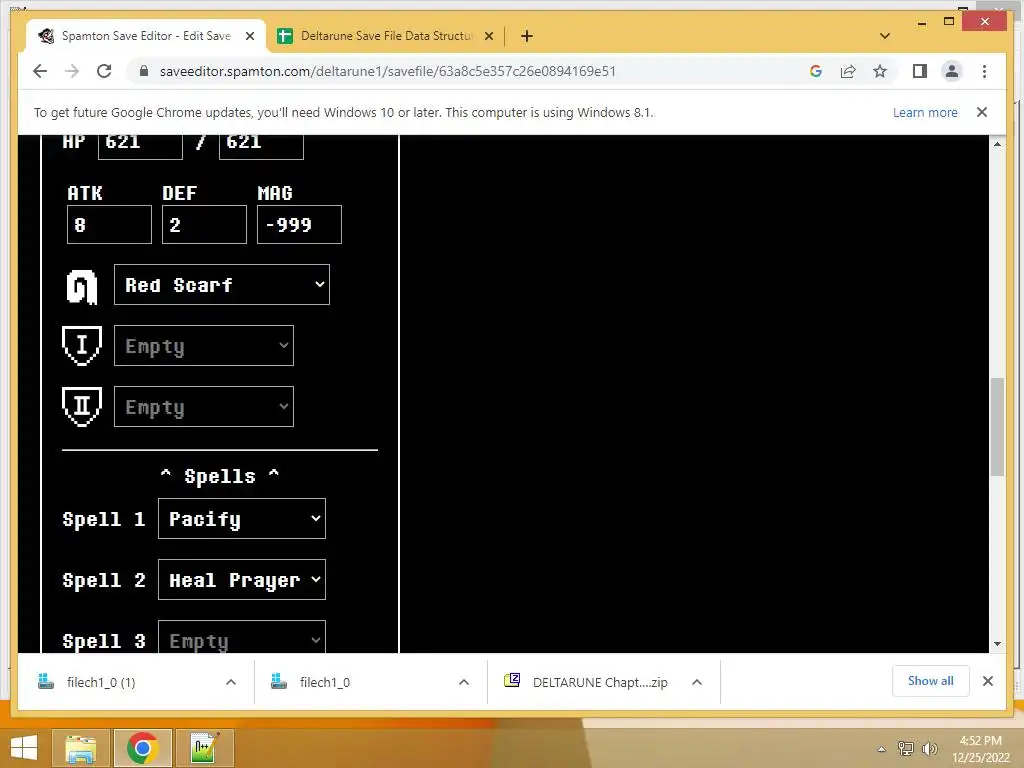
Task: Open the Red Scarf weapon dropdown
Action: coord(222,285)
